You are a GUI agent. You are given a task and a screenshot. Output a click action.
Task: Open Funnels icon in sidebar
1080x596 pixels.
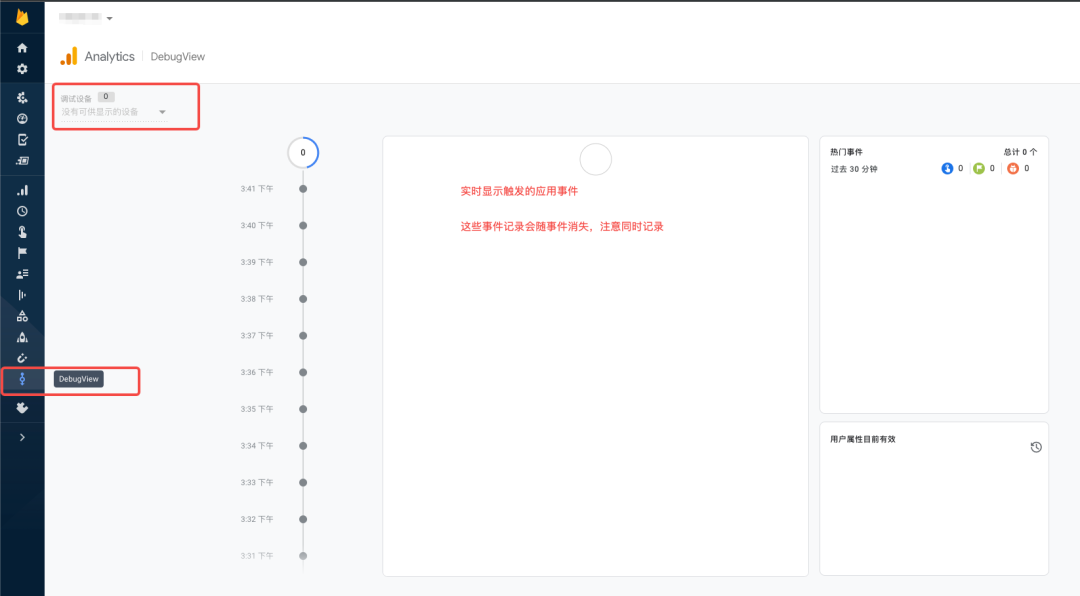pos(22,295)
